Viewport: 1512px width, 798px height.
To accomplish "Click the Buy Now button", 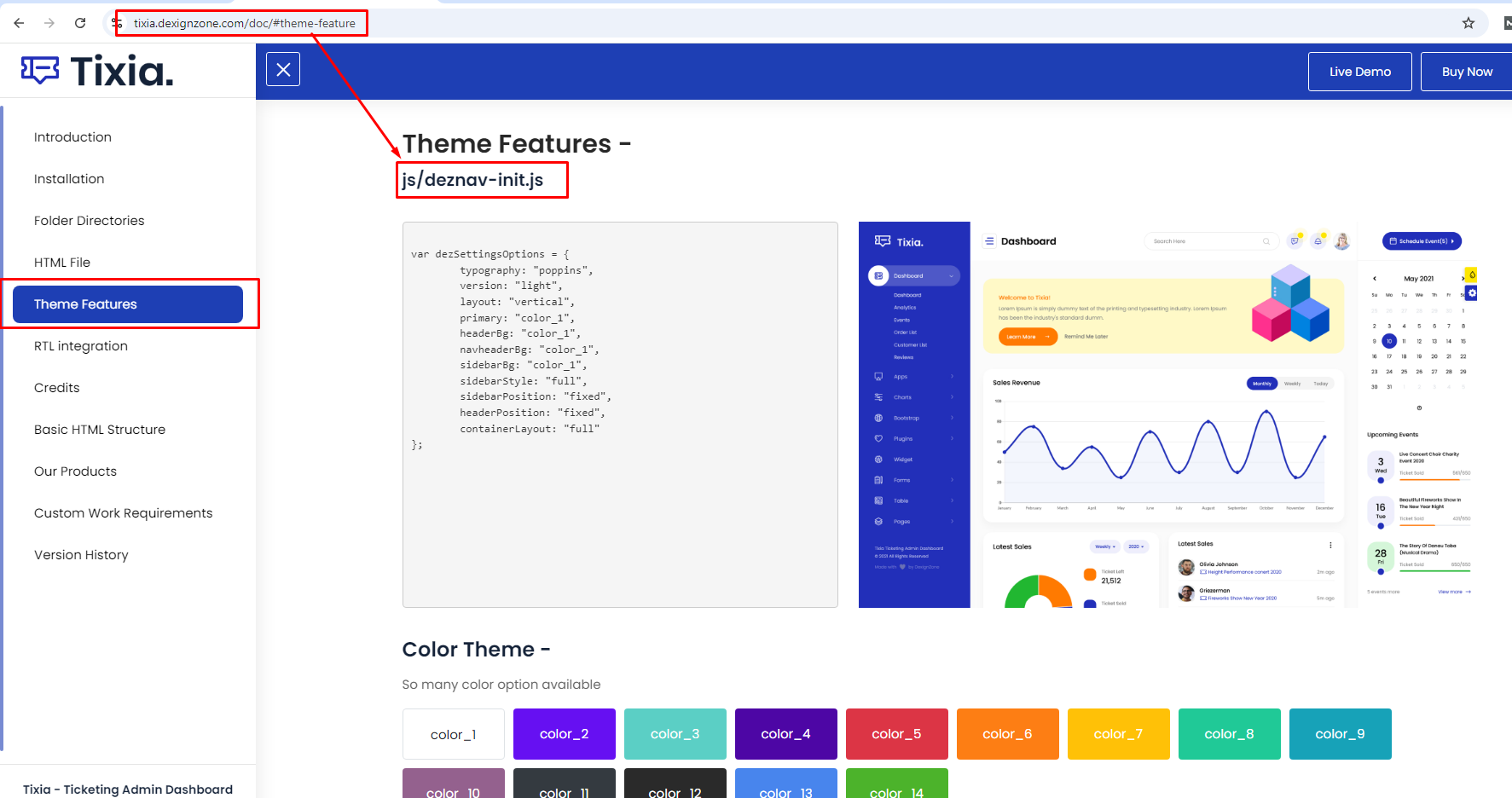I will pos(1467,72).
